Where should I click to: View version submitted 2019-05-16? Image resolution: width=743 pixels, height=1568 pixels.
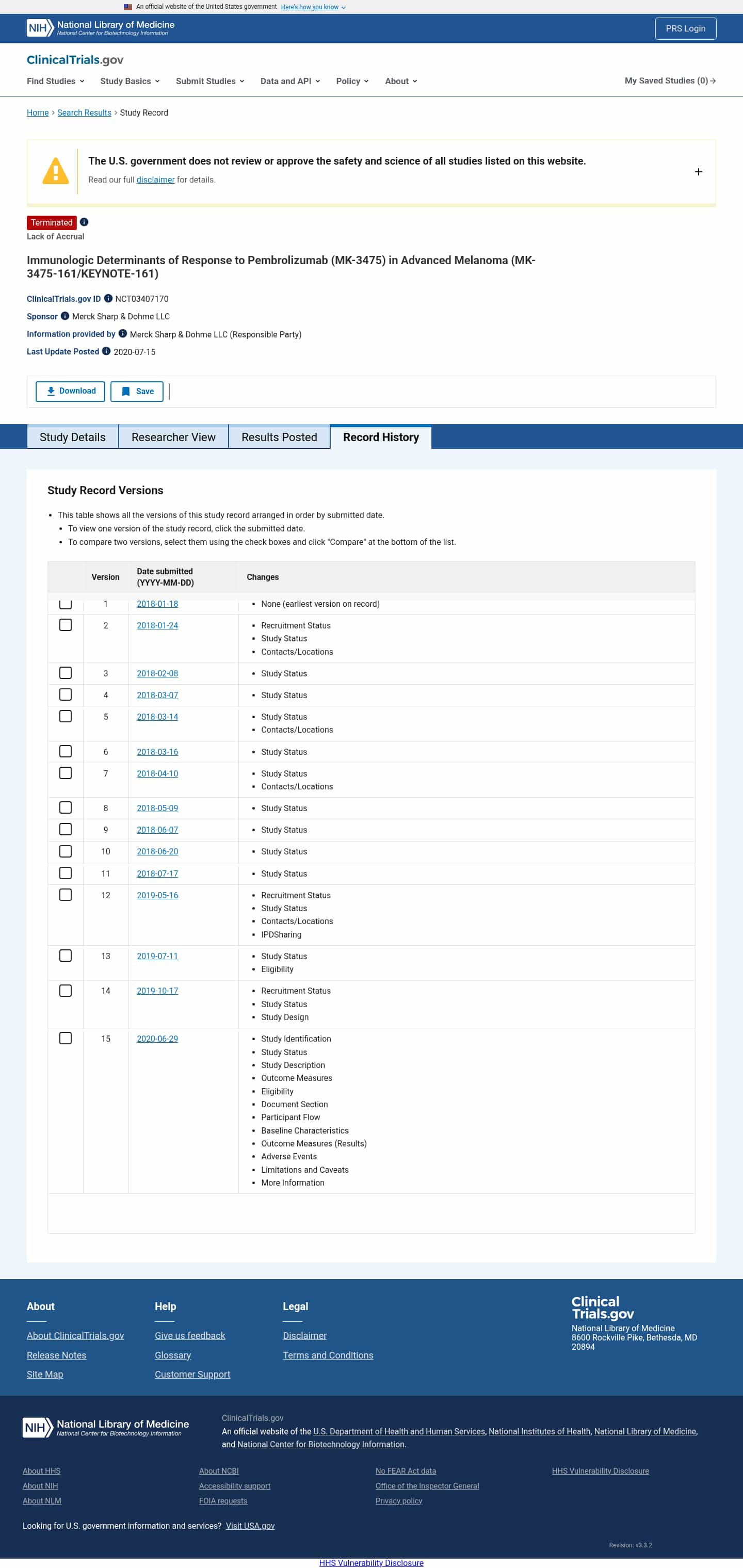tap(157, 895)
